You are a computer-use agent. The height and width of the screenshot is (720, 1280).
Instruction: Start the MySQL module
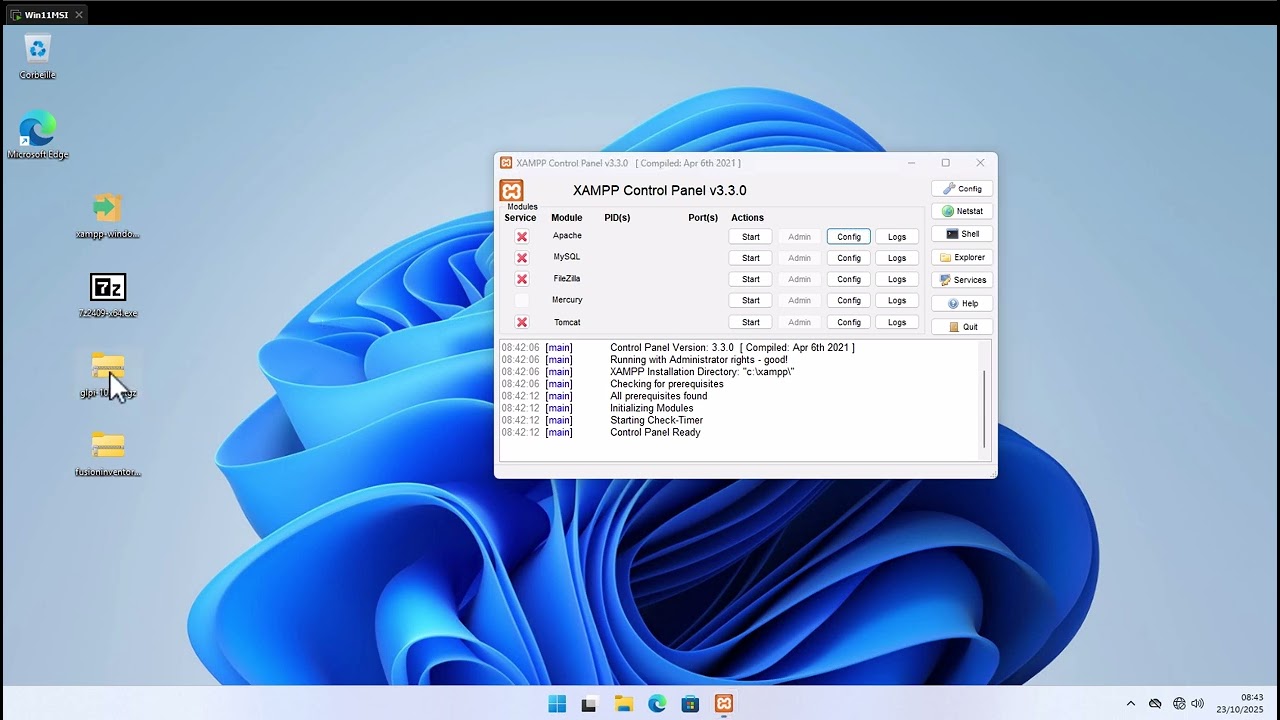coord(750,258)
